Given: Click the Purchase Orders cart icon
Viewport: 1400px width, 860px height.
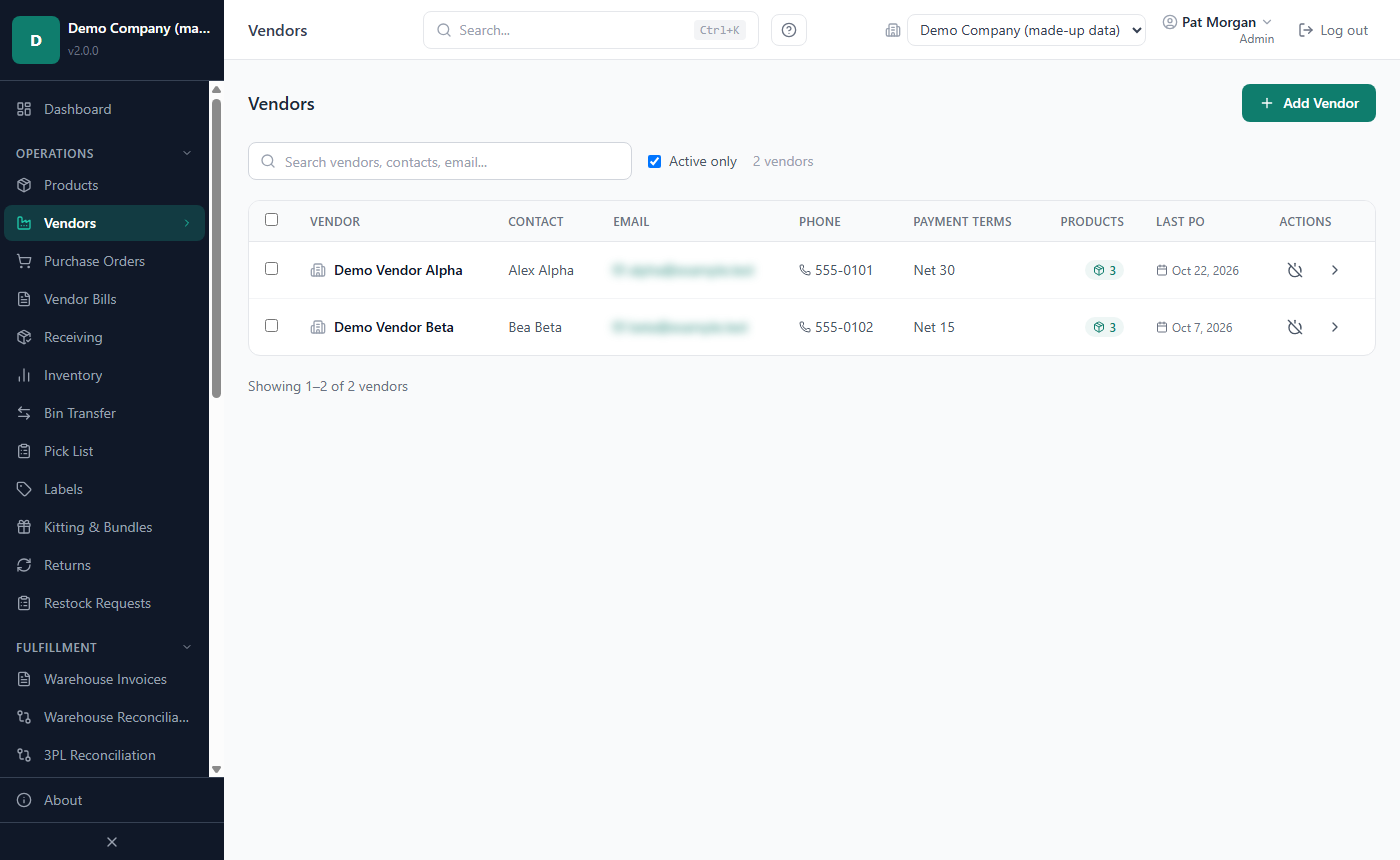Looking at the screenshot, I should tap(24, 261).
